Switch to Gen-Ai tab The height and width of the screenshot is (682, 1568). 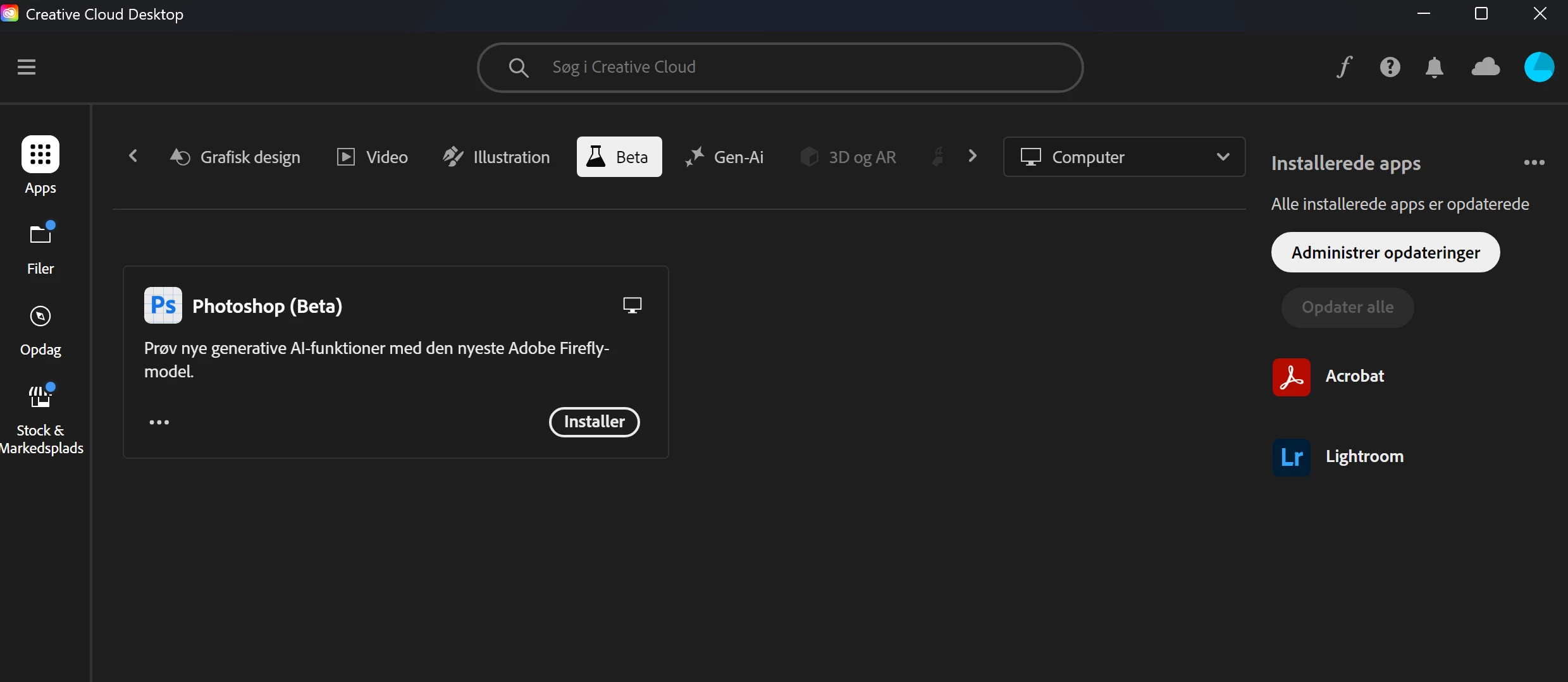click(x=724, y=157)
